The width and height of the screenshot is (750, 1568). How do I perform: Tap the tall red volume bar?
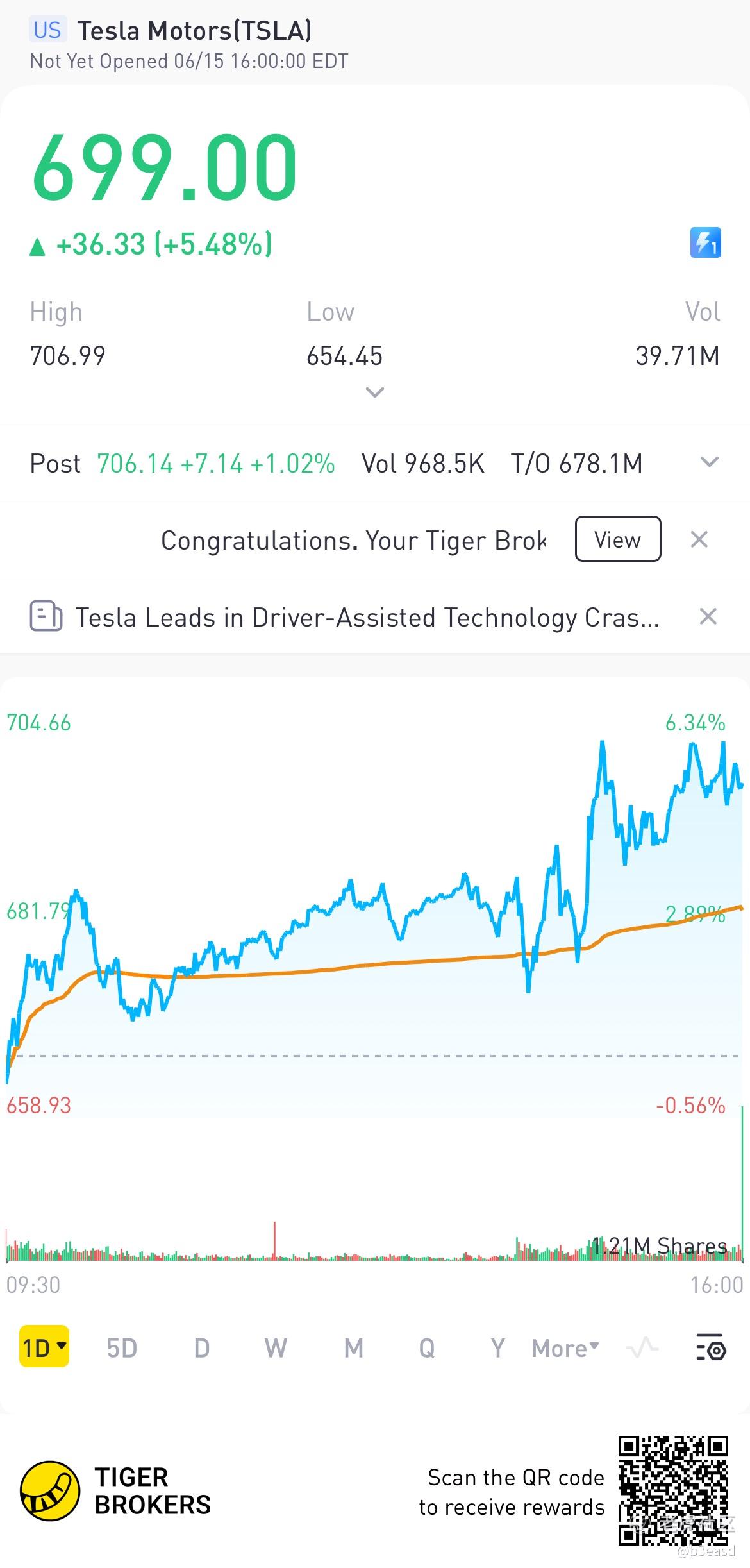[x=275, y=1241]
